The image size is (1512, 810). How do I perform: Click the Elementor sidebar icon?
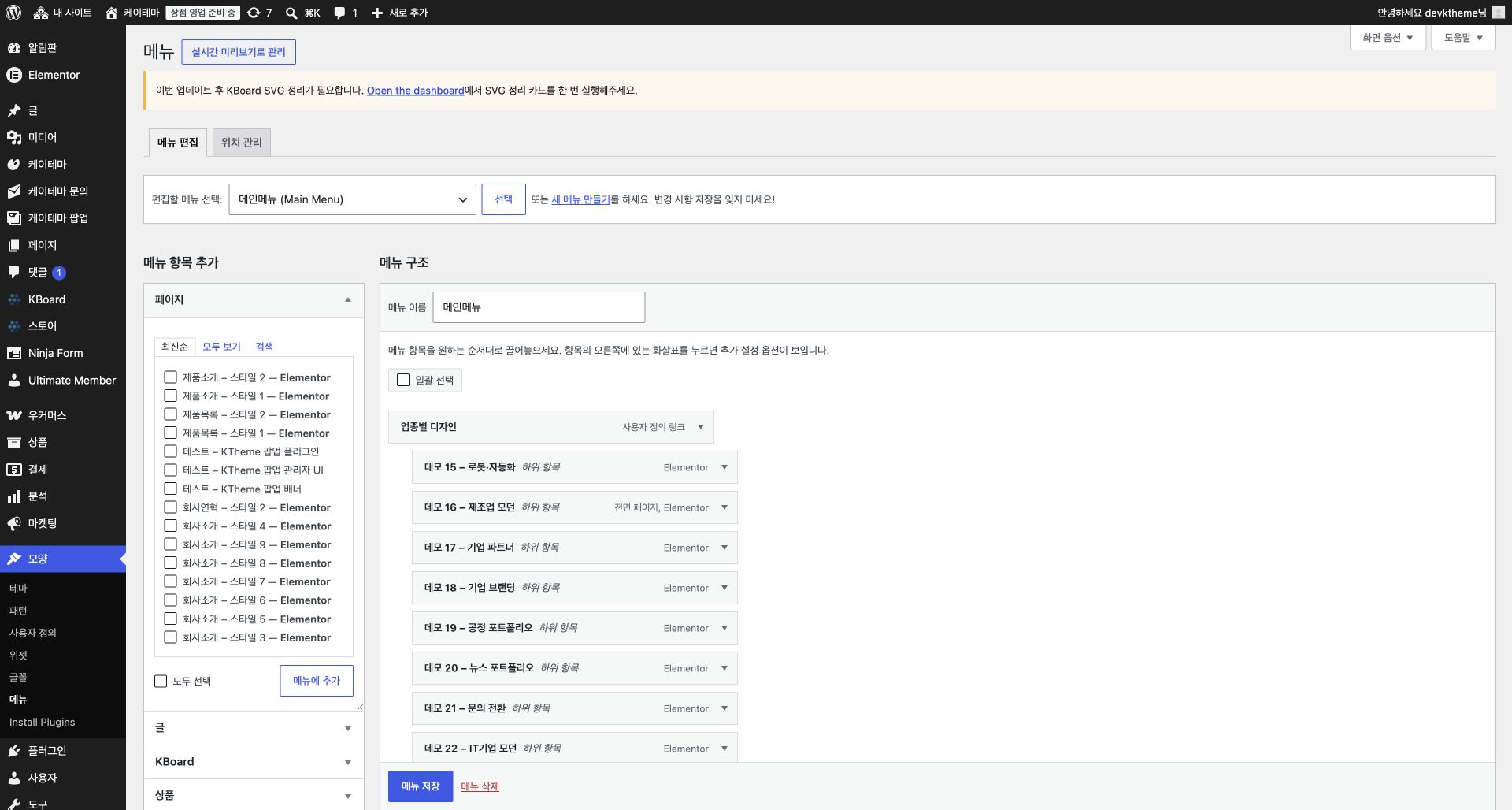pos(14,75)
